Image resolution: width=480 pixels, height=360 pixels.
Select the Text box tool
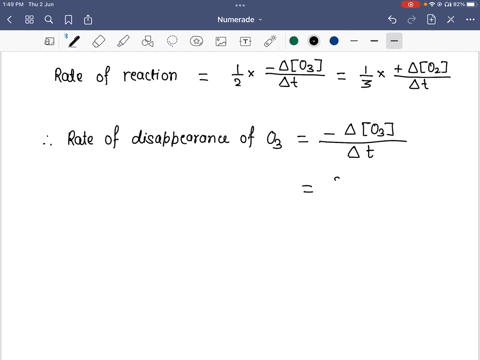click(245, 41)
